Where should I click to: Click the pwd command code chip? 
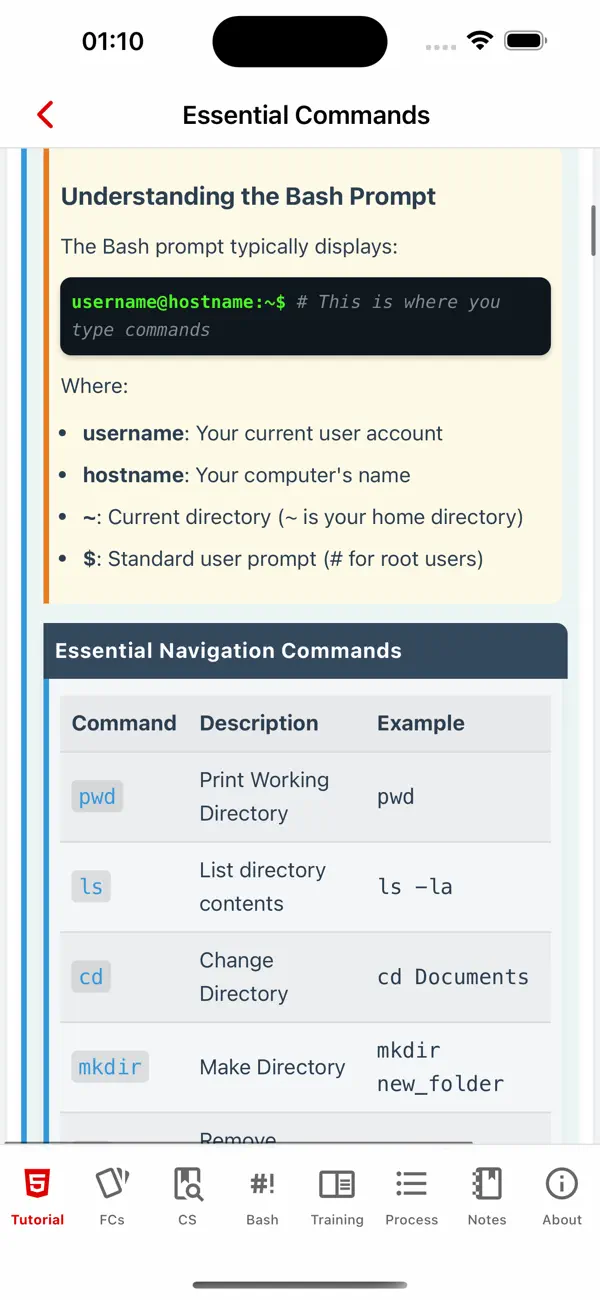point(97,797)
